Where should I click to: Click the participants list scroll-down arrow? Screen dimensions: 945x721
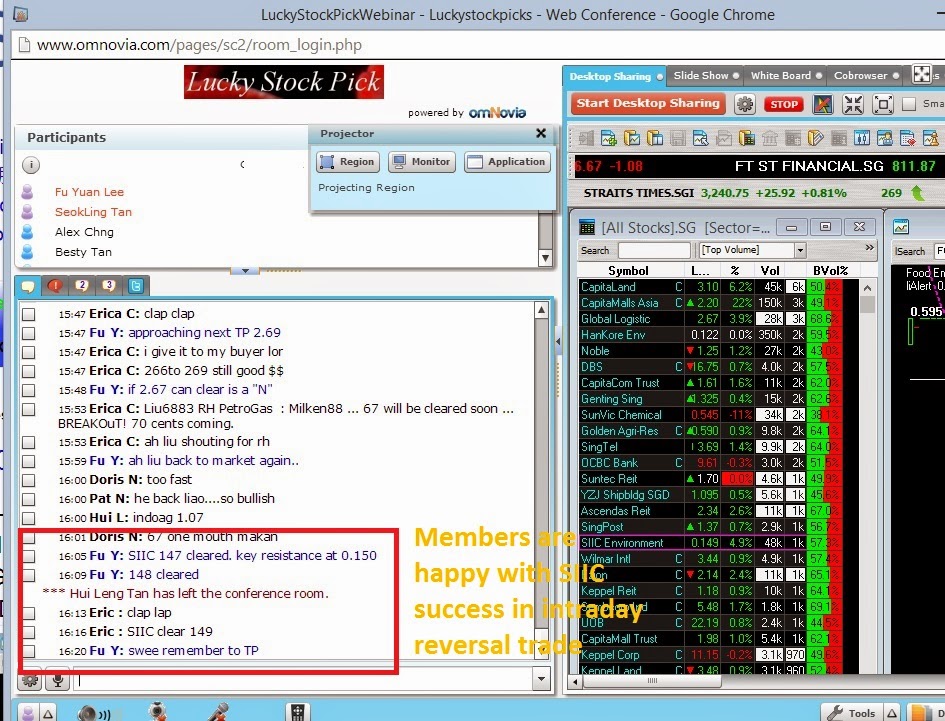point(545,259)
